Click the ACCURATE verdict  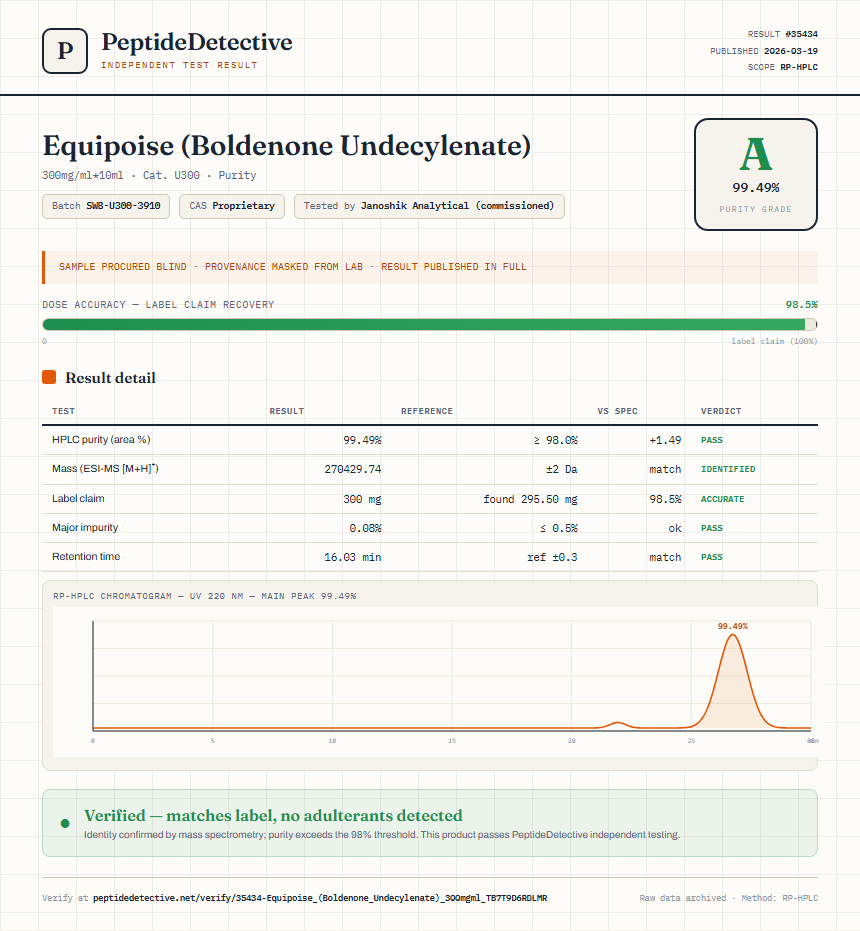[x=722, y=499]
